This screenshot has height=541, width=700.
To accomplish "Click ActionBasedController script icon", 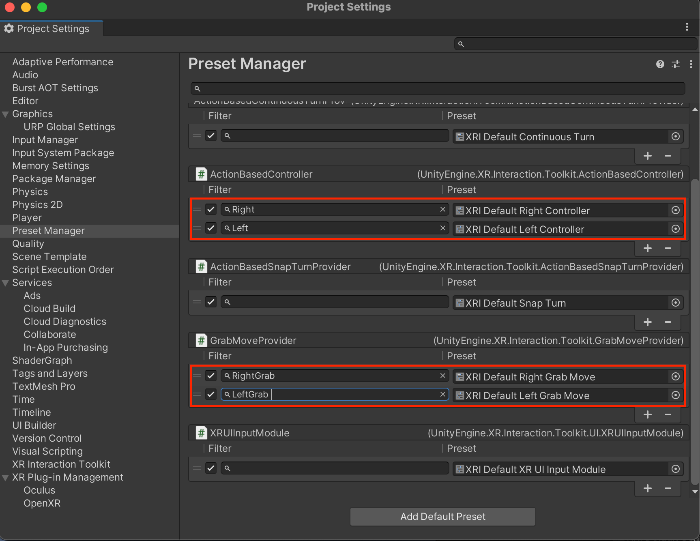I will [x=201, y=174].
